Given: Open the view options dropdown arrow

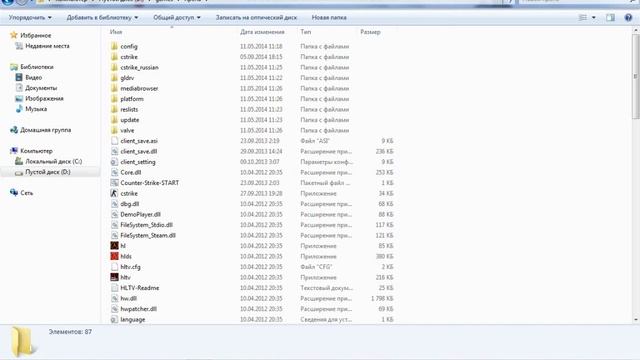Looking at the screenshot, I should [x=593, y=18].
